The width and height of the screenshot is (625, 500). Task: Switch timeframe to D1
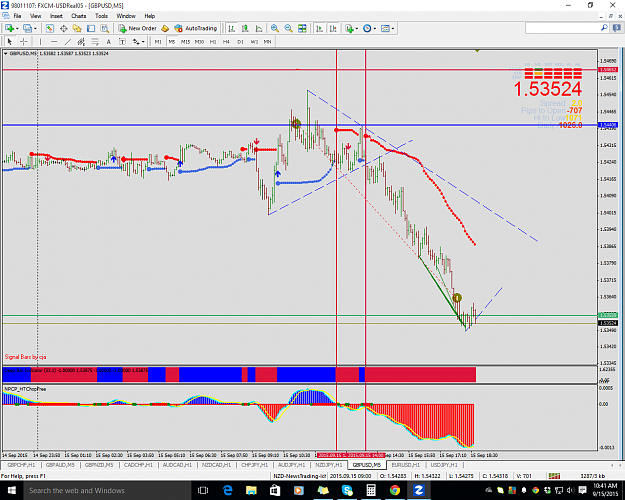click(240, 41)
